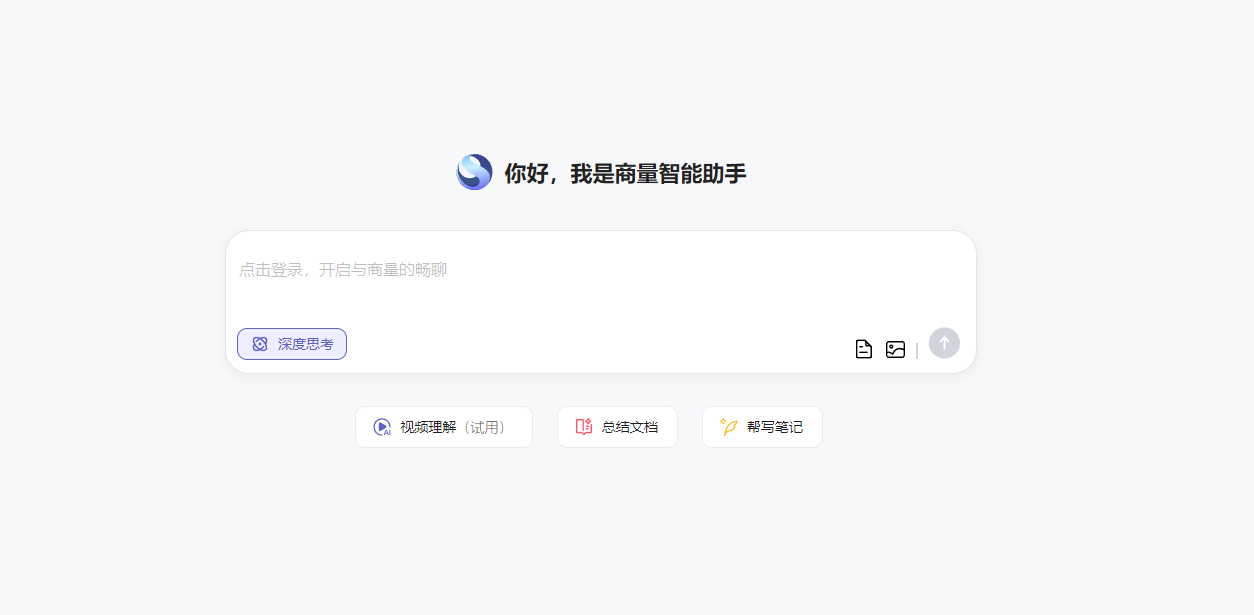Toggle the 深度思考 deep thinking mode
The height and width of the screenshot is (615, 1254).
(x=292, y=344)
